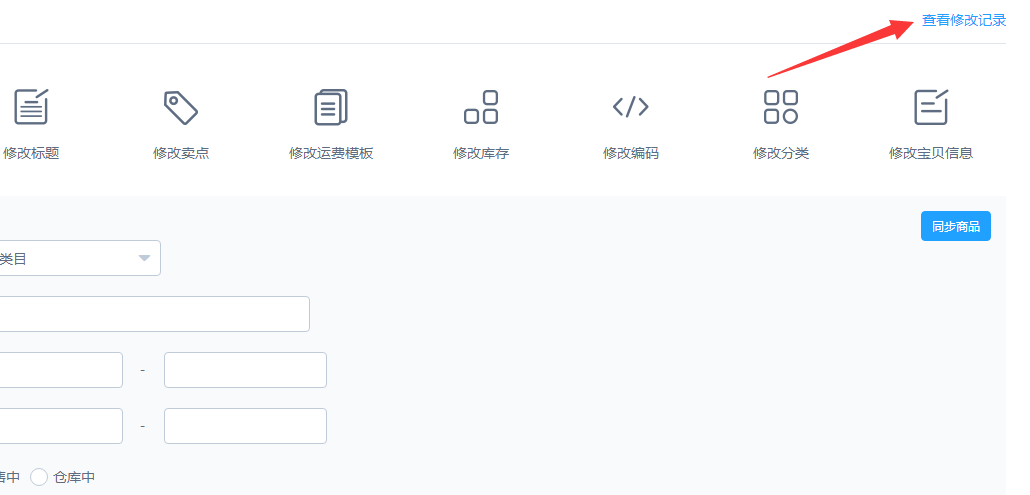
Task: Click the 修改分类 text label
Action: tap(781, 153)
